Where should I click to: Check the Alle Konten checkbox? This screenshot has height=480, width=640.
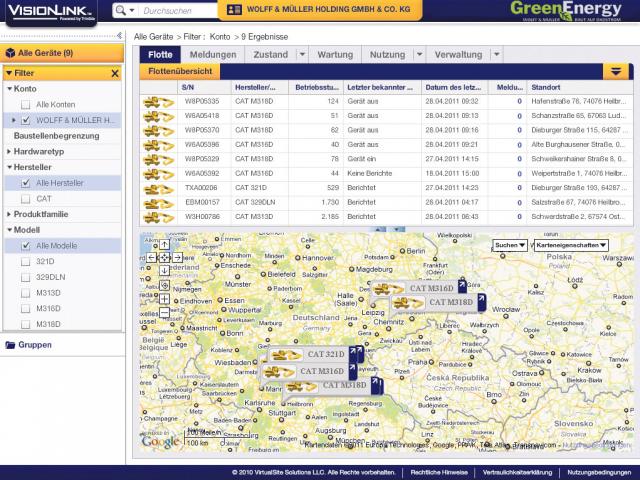(25, 104)
